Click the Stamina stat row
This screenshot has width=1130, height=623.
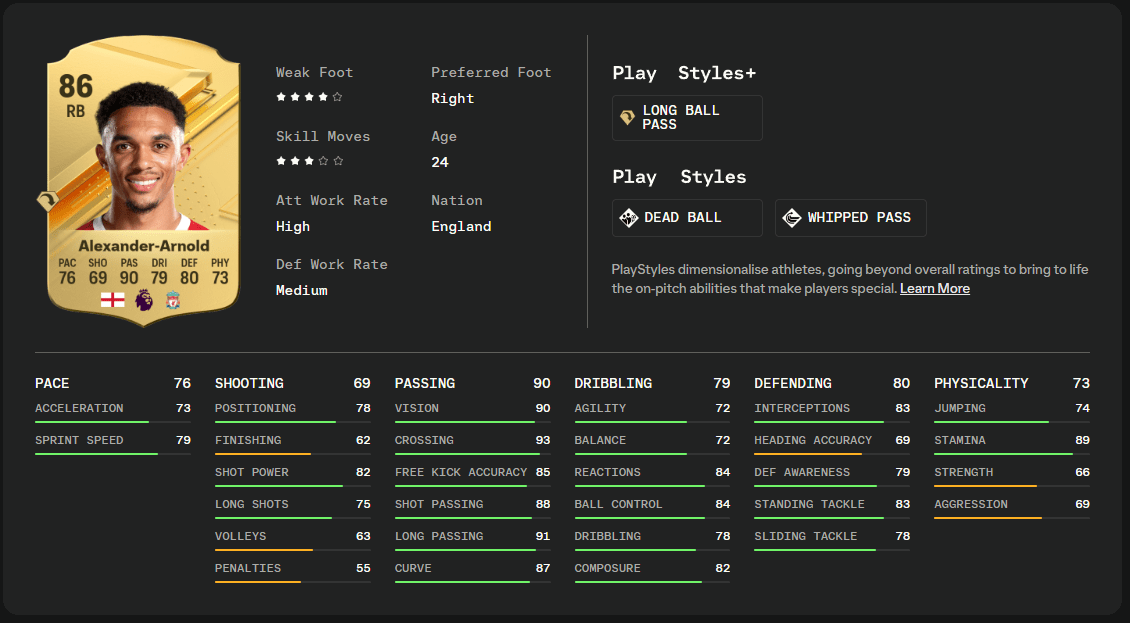pos(1012,443)
